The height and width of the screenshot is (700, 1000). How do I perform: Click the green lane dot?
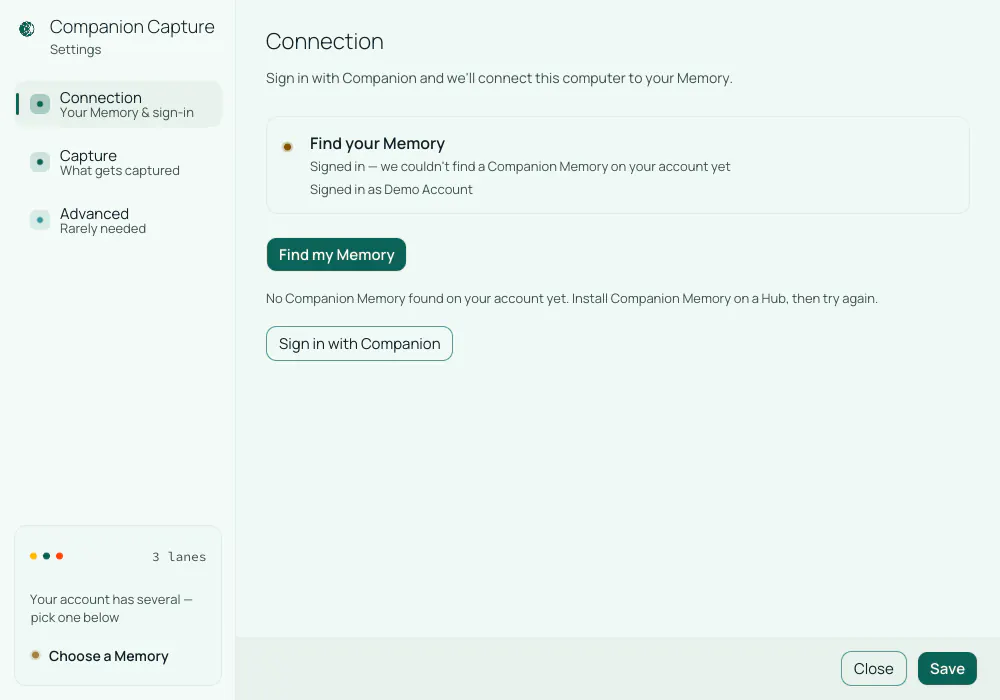[47, 556]
